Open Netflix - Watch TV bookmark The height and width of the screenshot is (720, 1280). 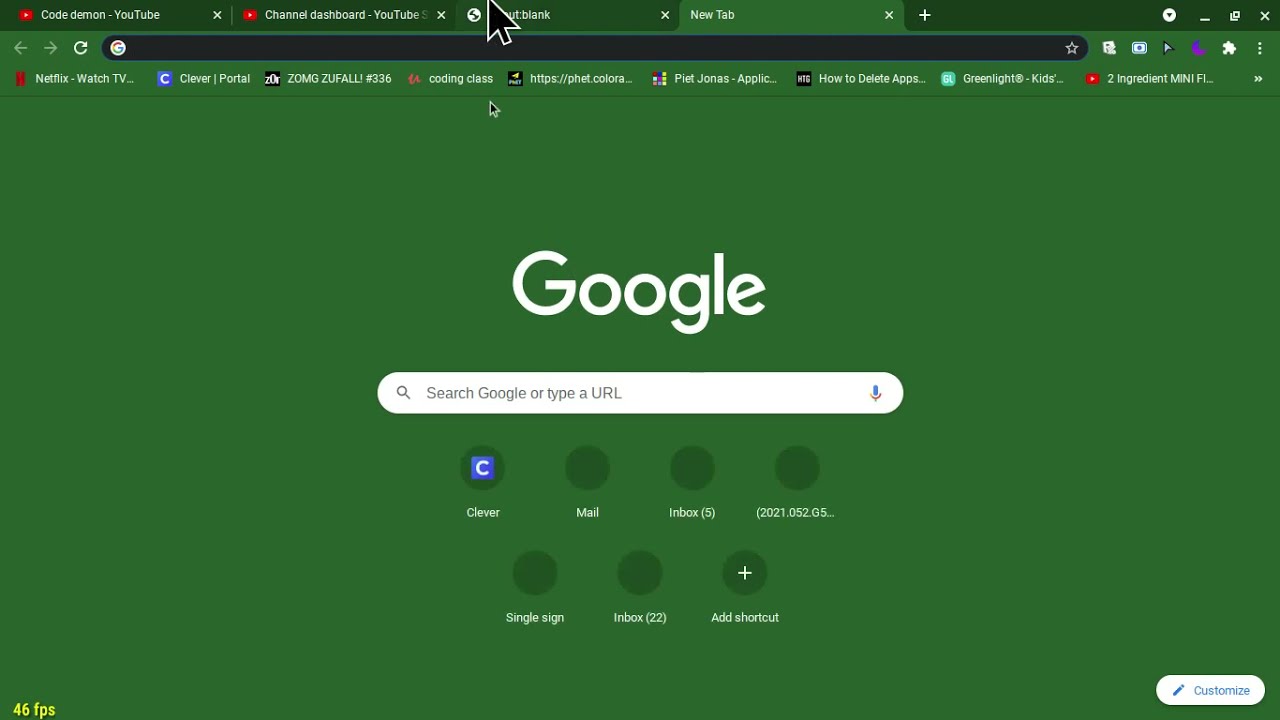74,79
